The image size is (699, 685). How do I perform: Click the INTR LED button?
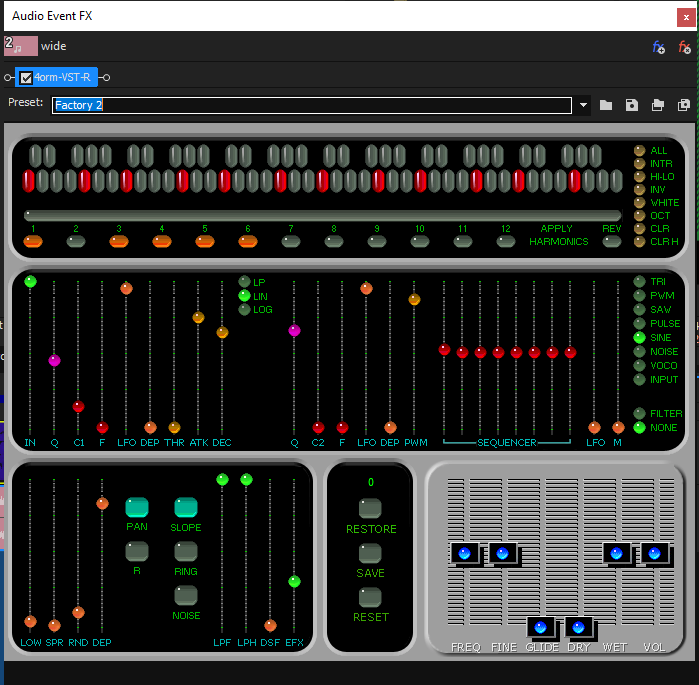(x=640, y=164)
